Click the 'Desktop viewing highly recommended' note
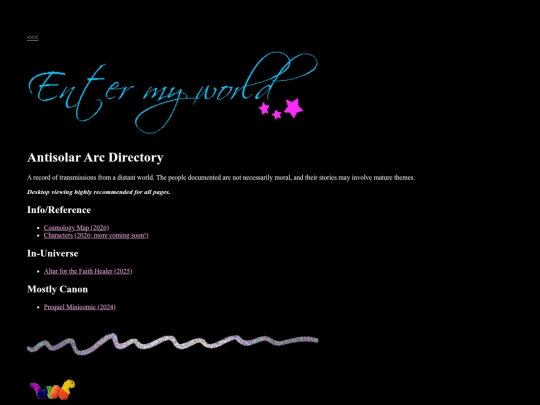Screen dimensions: 540x405 point(98,192)
